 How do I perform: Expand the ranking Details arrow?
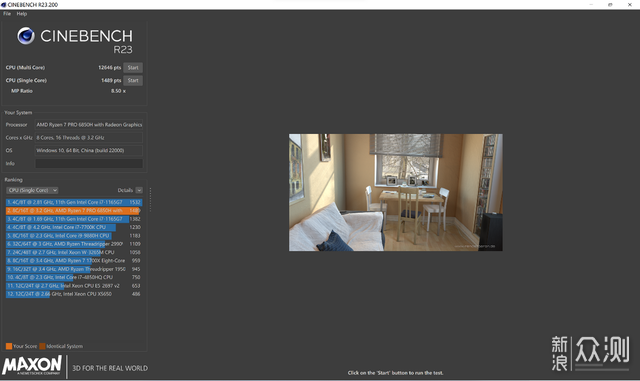(x=139, y=190)
